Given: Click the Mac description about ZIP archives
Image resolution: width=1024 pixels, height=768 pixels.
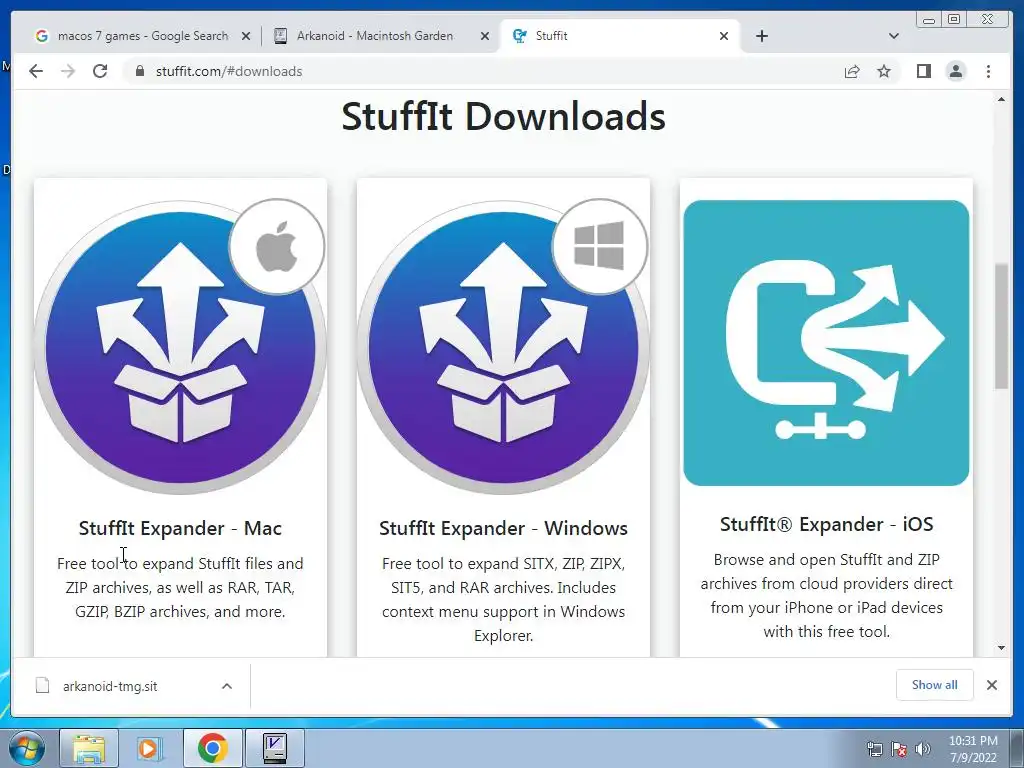Looking at the screenshot, I should 180,587.
